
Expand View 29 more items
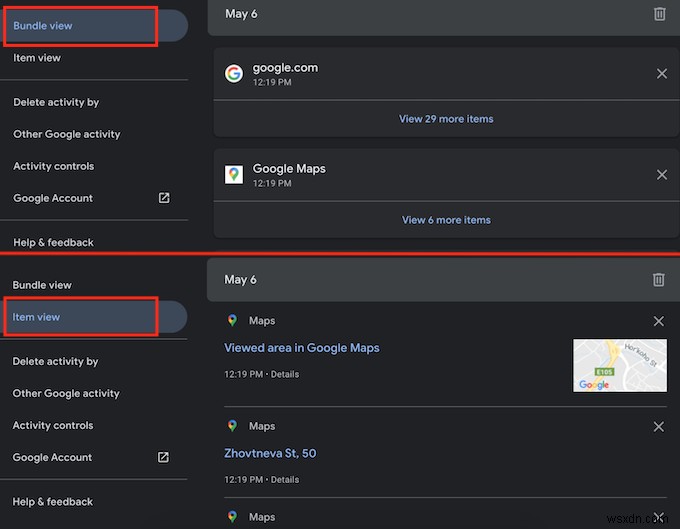coord(446,119)
